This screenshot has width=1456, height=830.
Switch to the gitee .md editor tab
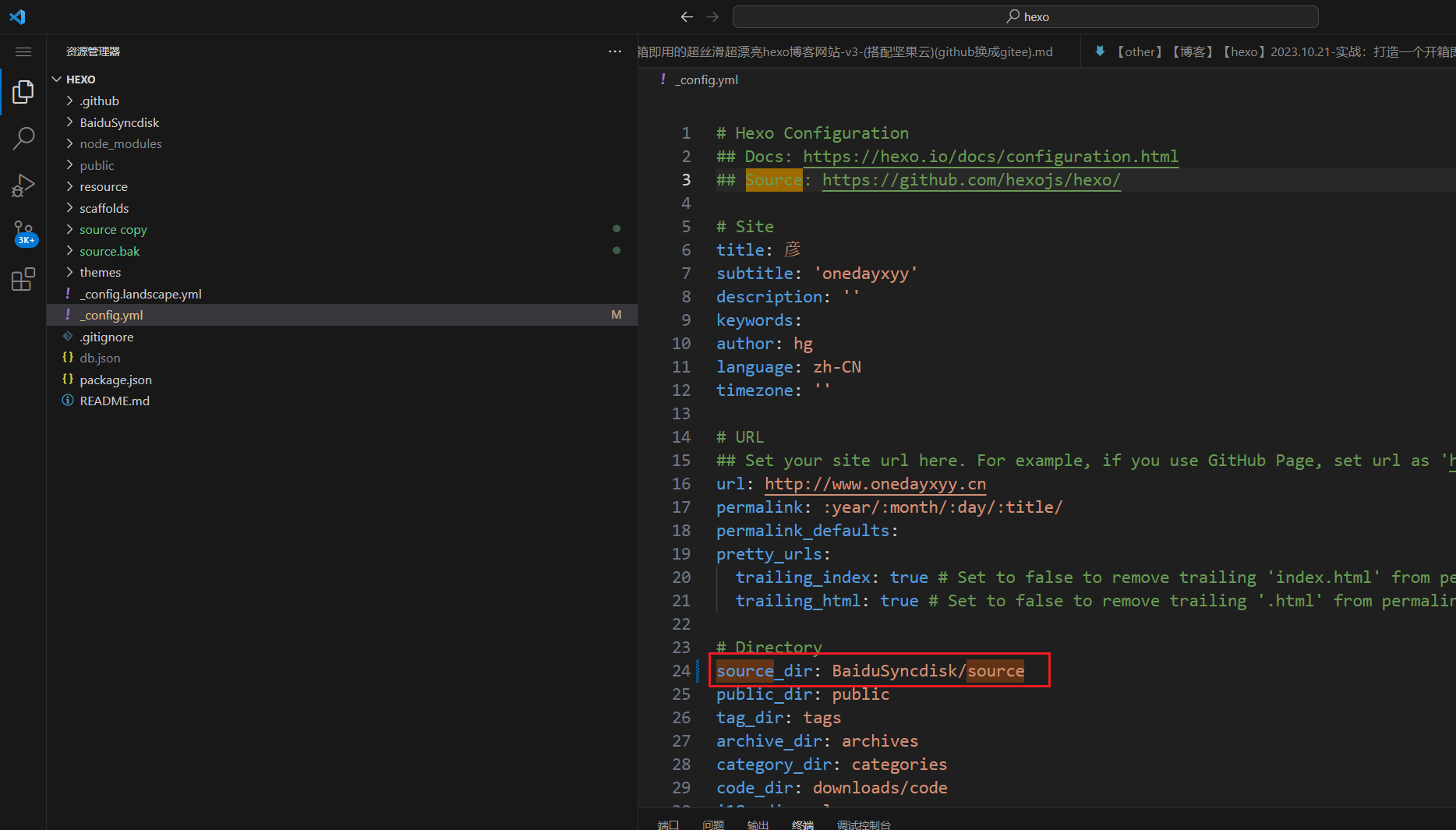point(857,51)
